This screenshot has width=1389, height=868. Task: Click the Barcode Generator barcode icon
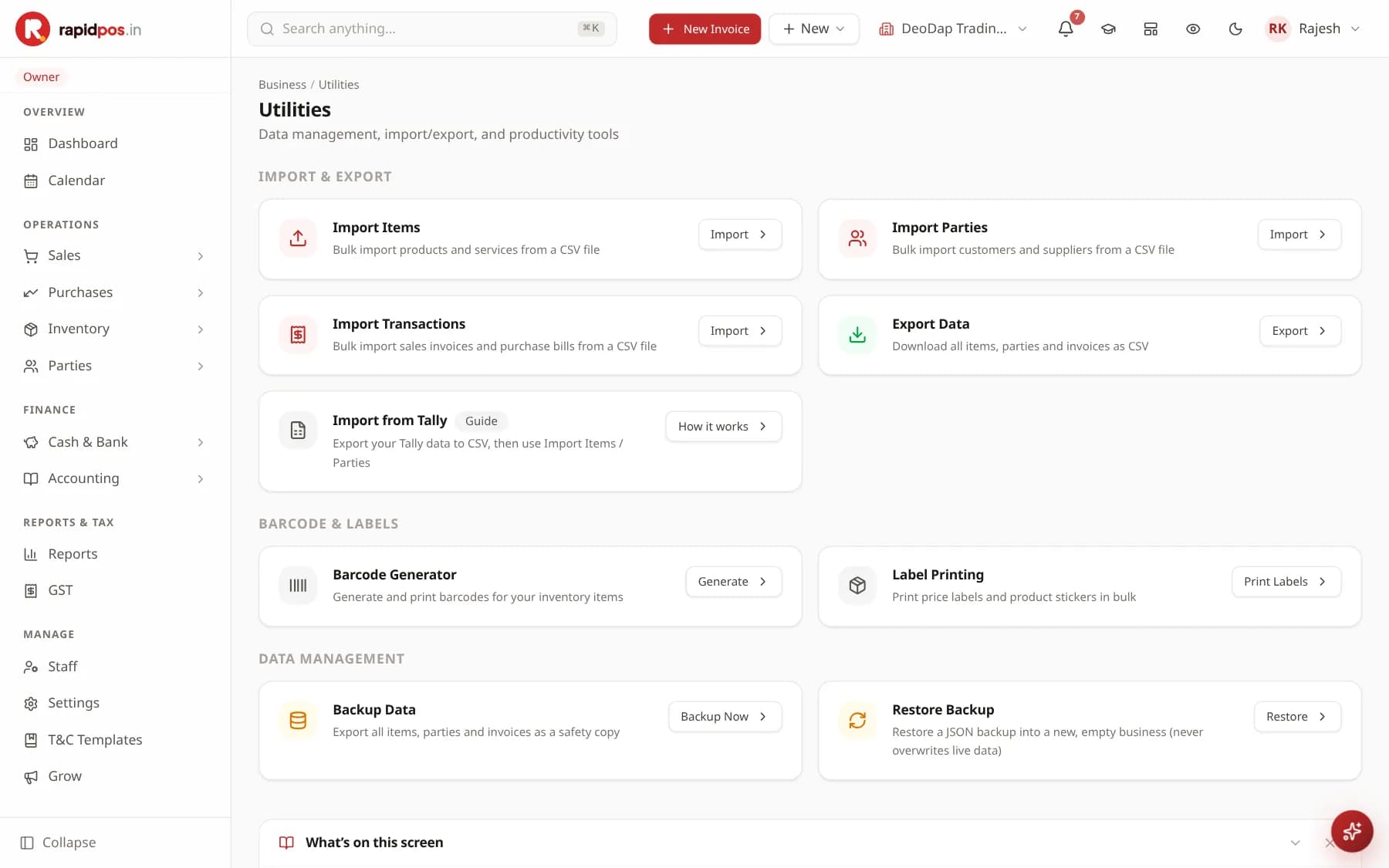pos(298,586)
